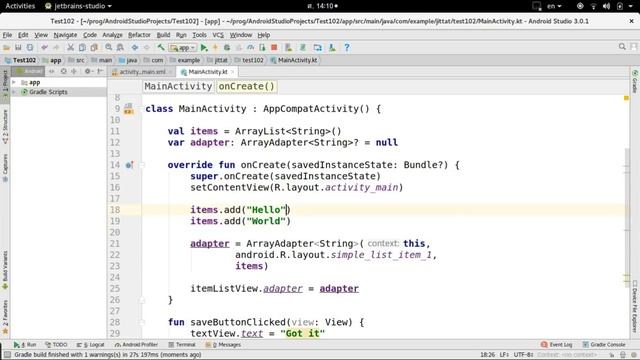Click the Open folder toolbar icon
The height and width of the screenshot is (360, 640).
[x=7, y=48]
